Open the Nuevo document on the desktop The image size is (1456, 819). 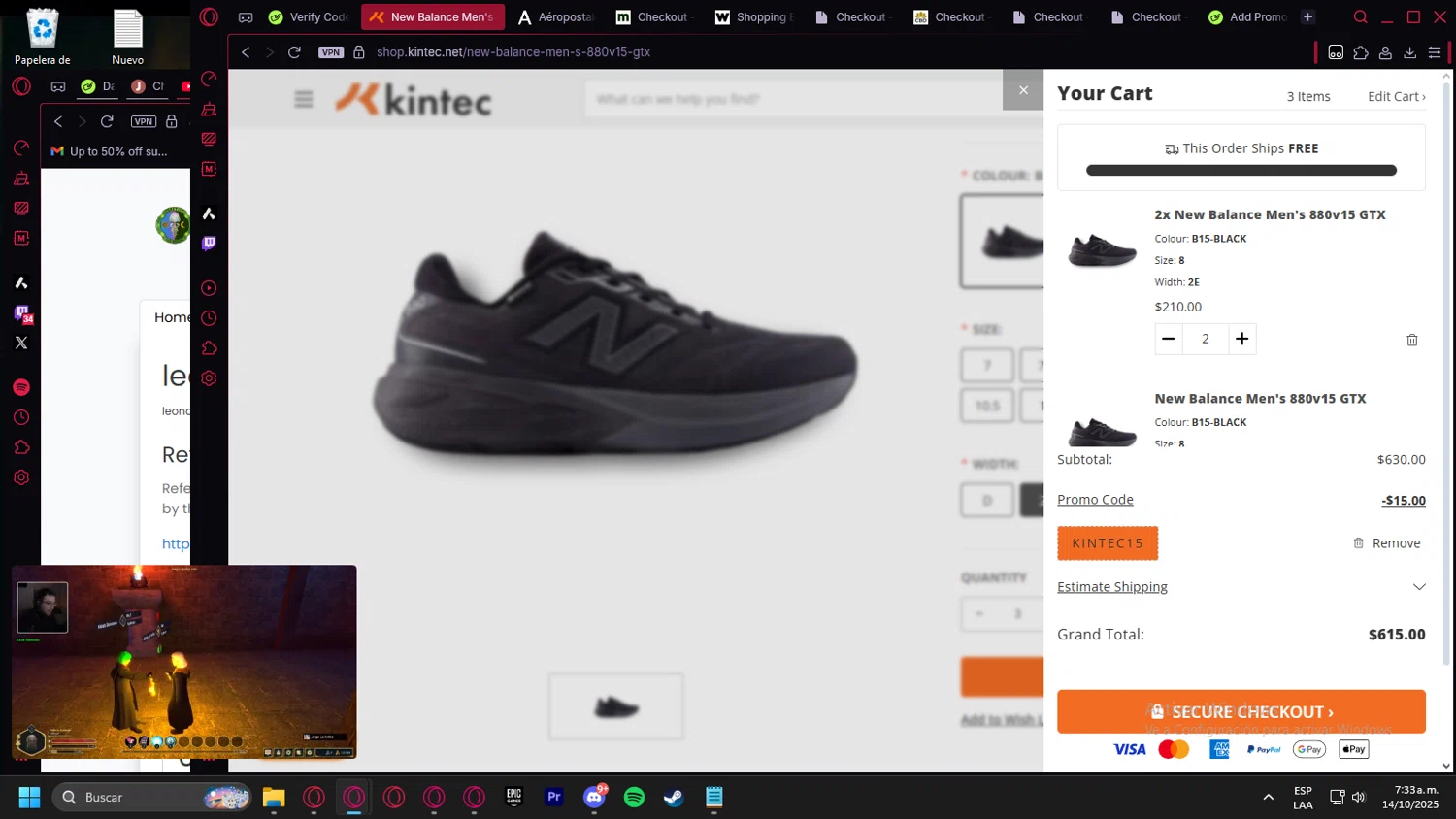128,37
